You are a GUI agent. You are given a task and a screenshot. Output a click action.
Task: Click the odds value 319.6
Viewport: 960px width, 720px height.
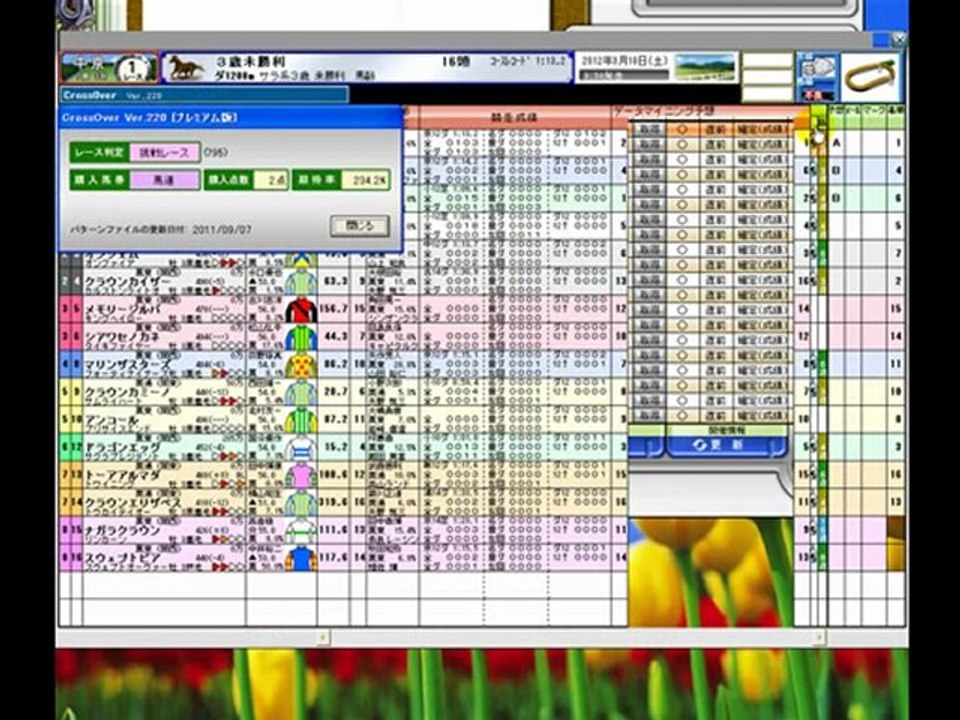pos(335,502)
